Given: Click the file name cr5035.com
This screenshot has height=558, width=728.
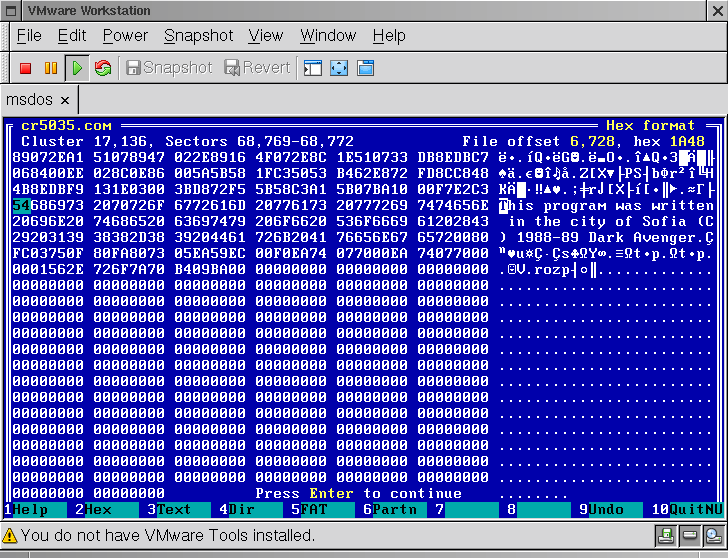Looking at the screenshot, I should coord(66,126).
